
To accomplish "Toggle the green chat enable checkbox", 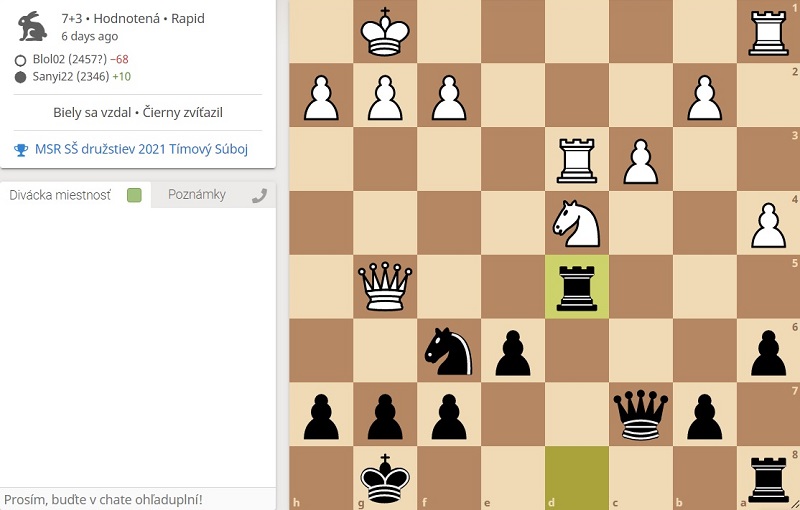I will click(x=134, y=195).
